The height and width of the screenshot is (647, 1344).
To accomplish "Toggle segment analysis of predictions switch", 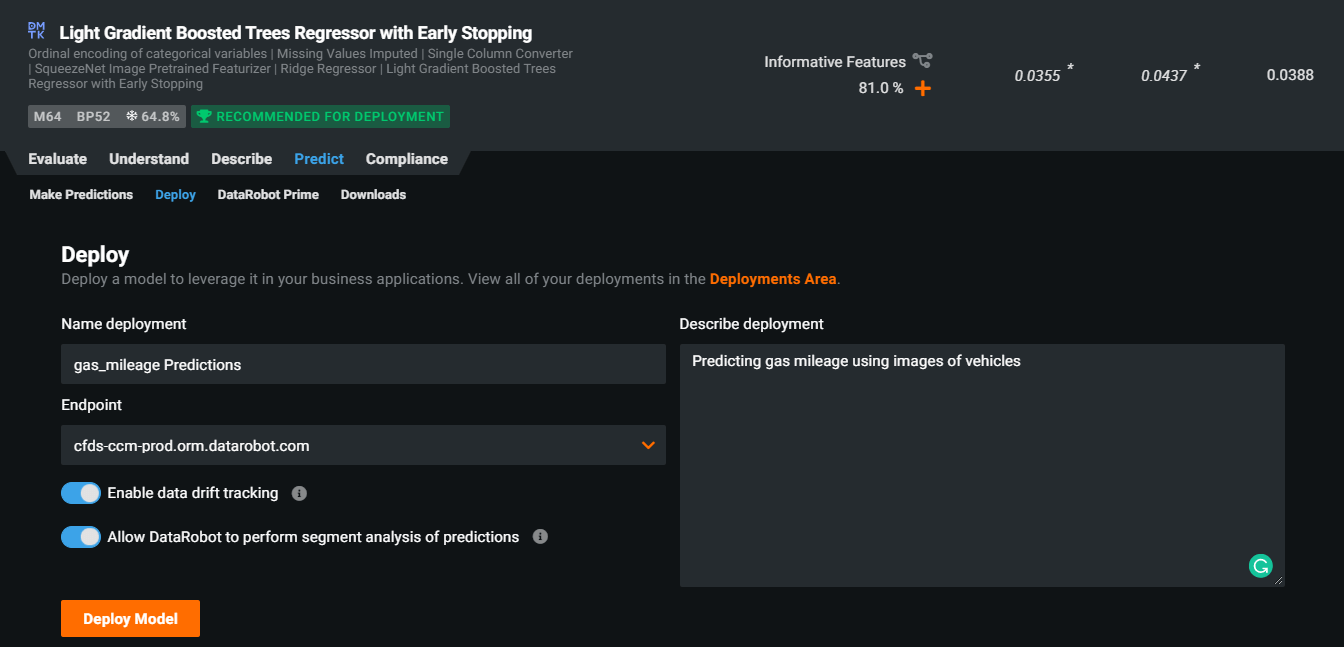I will [81, 537].
